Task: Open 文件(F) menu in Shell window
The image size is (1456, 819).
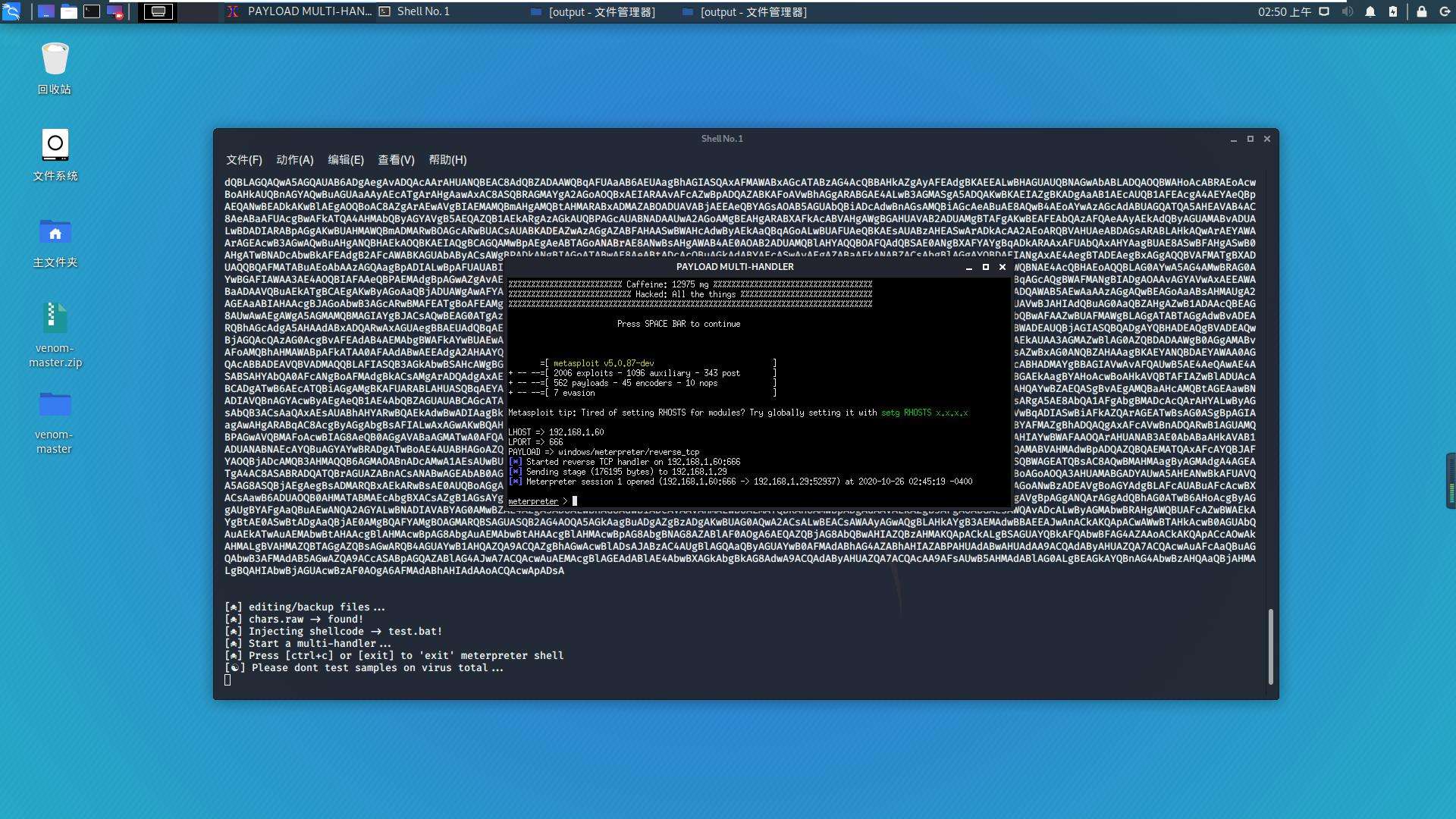Action: click(244, 160)
